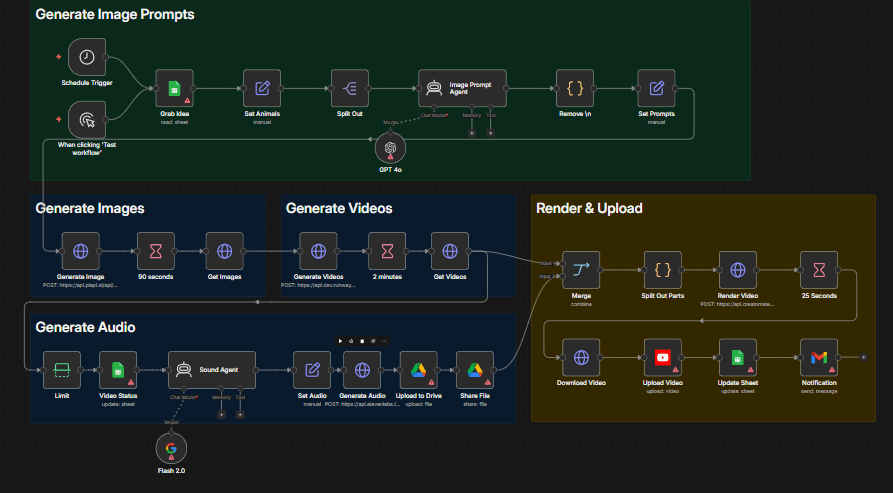Screen dimensions: 893x493
Task: Open the Image Prompt Agent node
Action: click(x=462, y=88)
